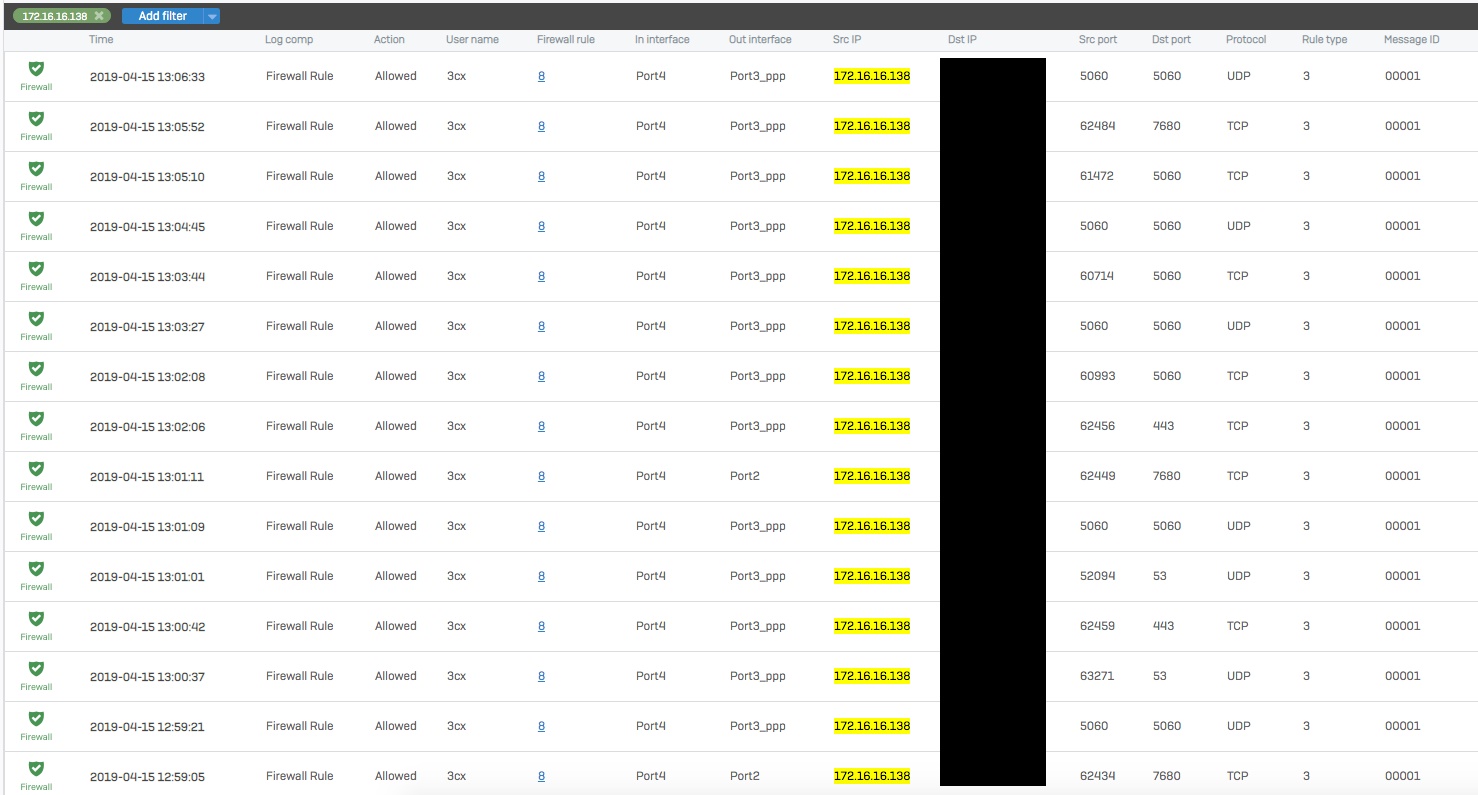Click Firewall shield icon for 13:06:33 entry
1478x795 pixels.
click(x=36, y=69)
